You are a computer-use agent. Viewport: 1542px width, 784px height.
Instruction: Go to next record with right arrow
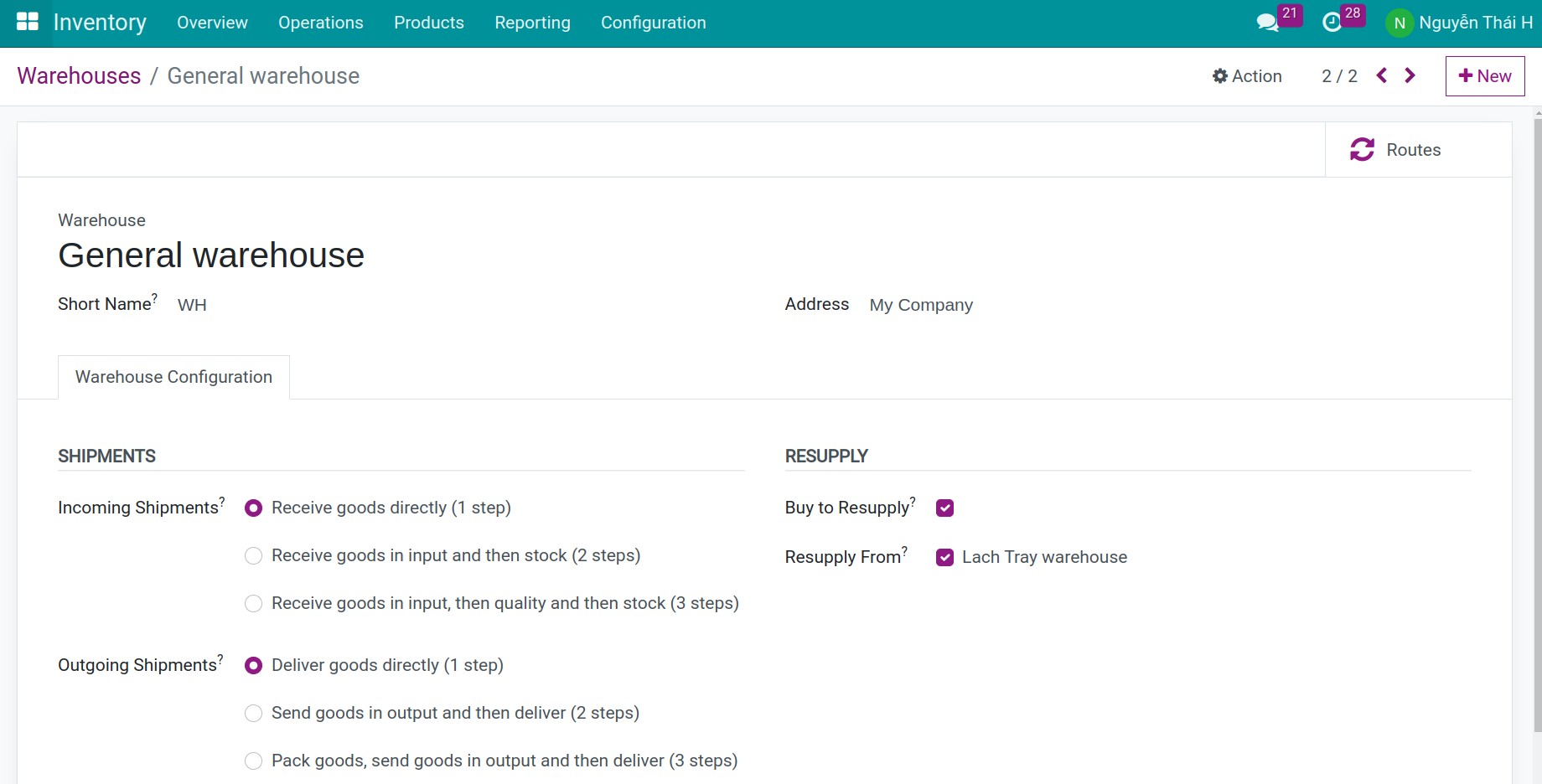coord(1410,75)
